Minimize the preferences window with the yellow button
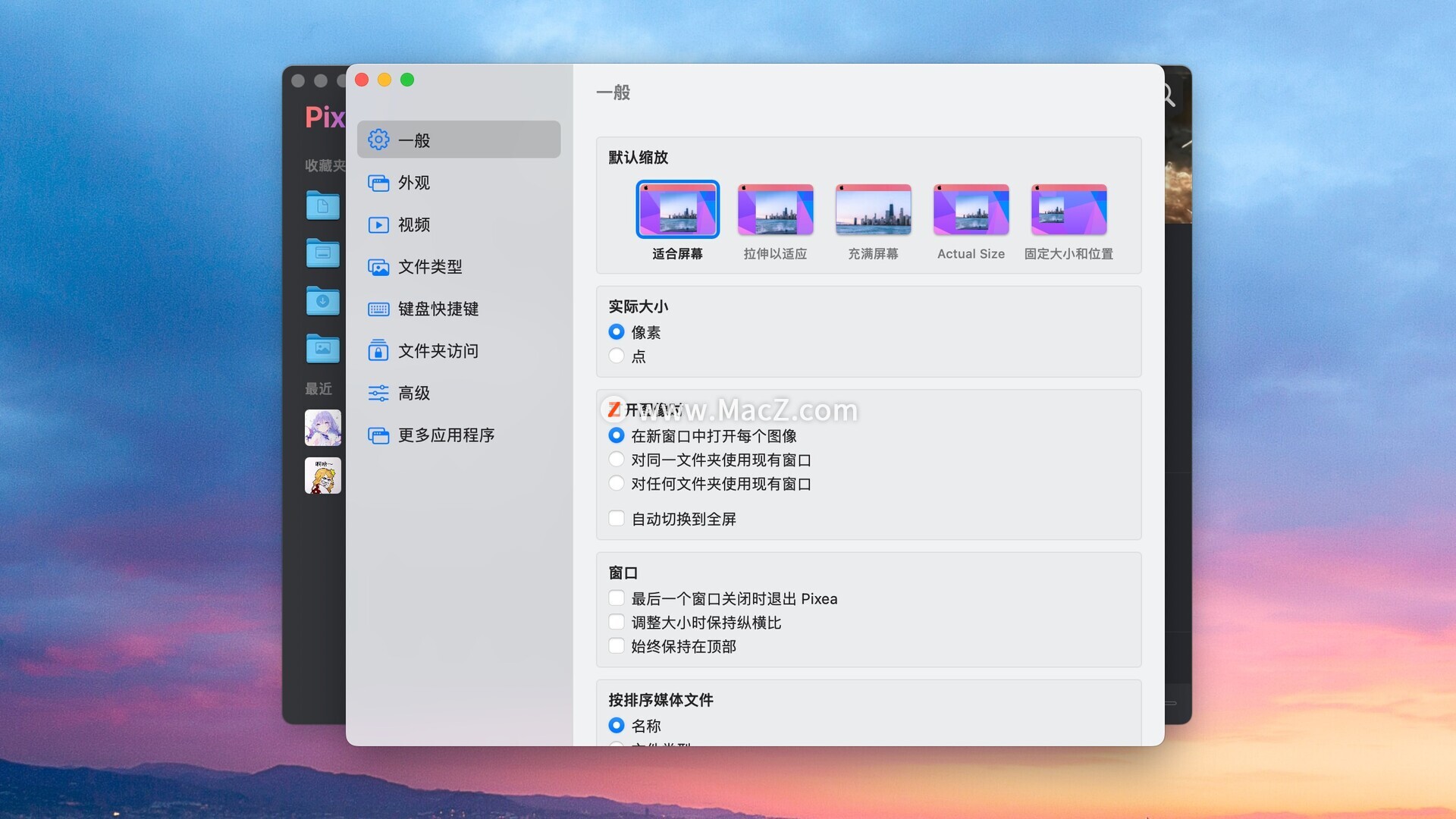The image size is (1456, 819). coord(384,80)
